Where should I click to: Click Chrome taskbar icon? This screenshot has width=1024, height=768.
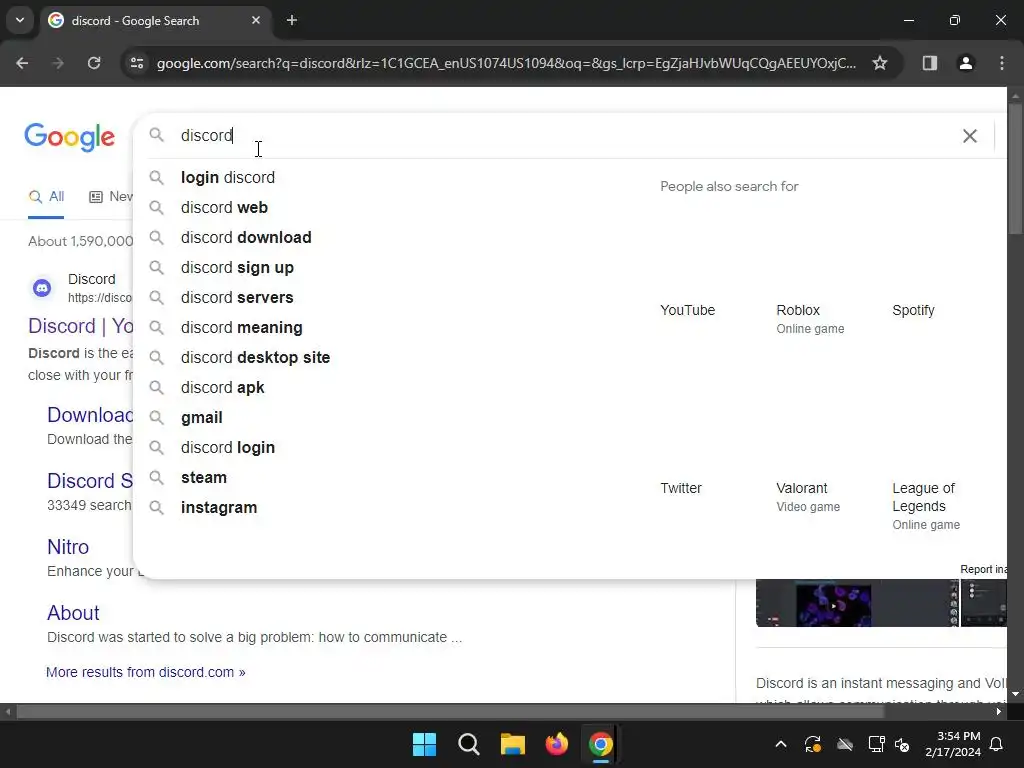click(x=601, y=744)
